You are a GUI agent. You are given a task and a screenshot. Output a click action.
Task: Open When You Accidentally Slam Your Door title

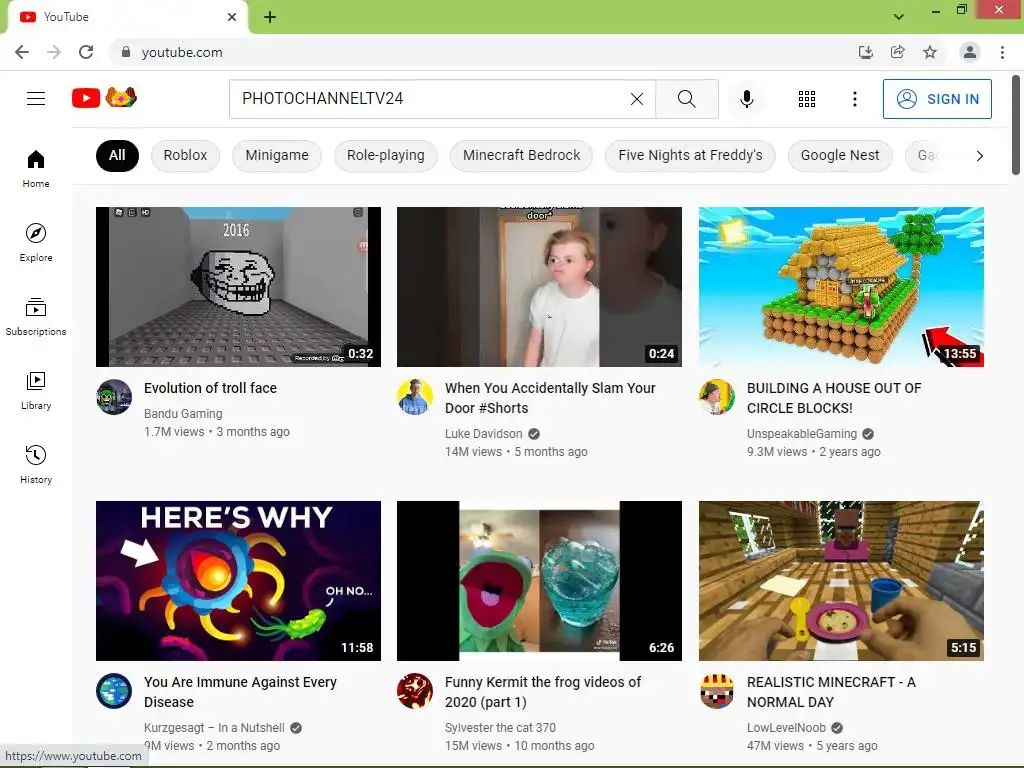[x=550, y=398]
